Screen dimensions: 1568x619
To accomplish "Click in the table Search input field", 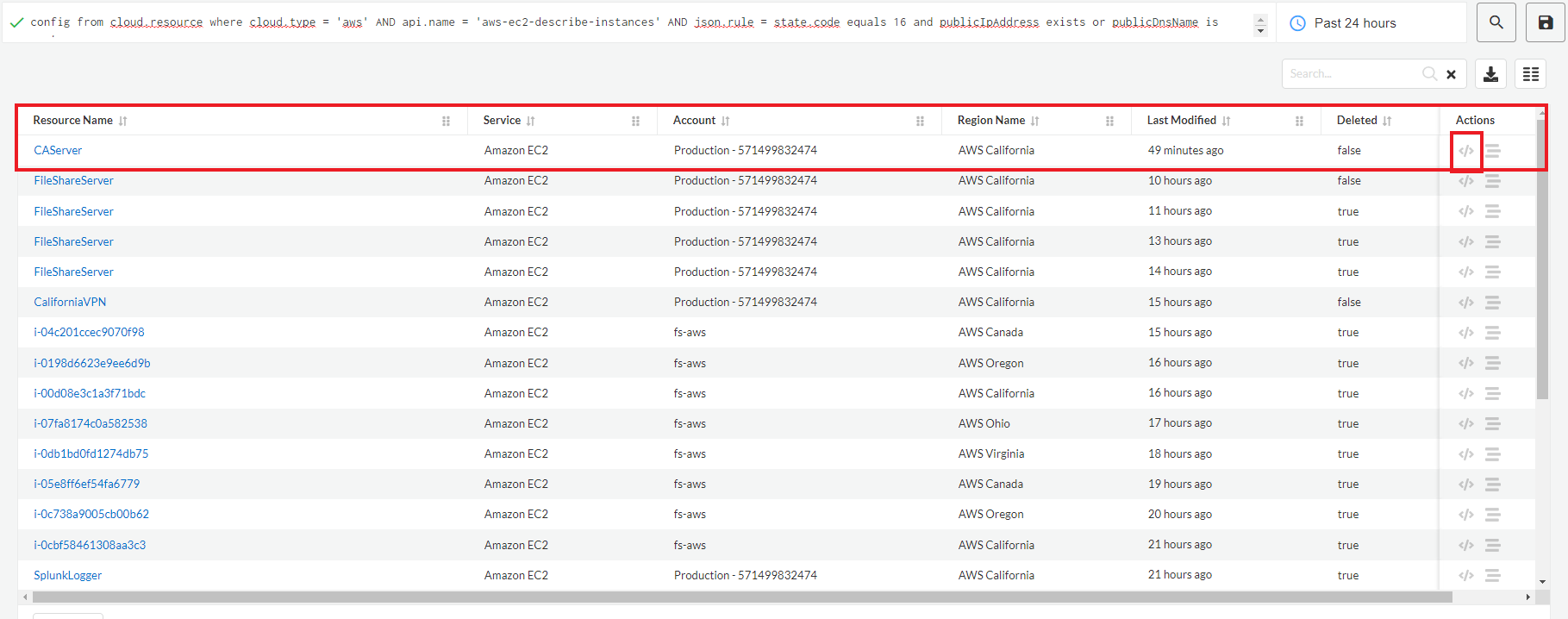I will coord(1349,74).
